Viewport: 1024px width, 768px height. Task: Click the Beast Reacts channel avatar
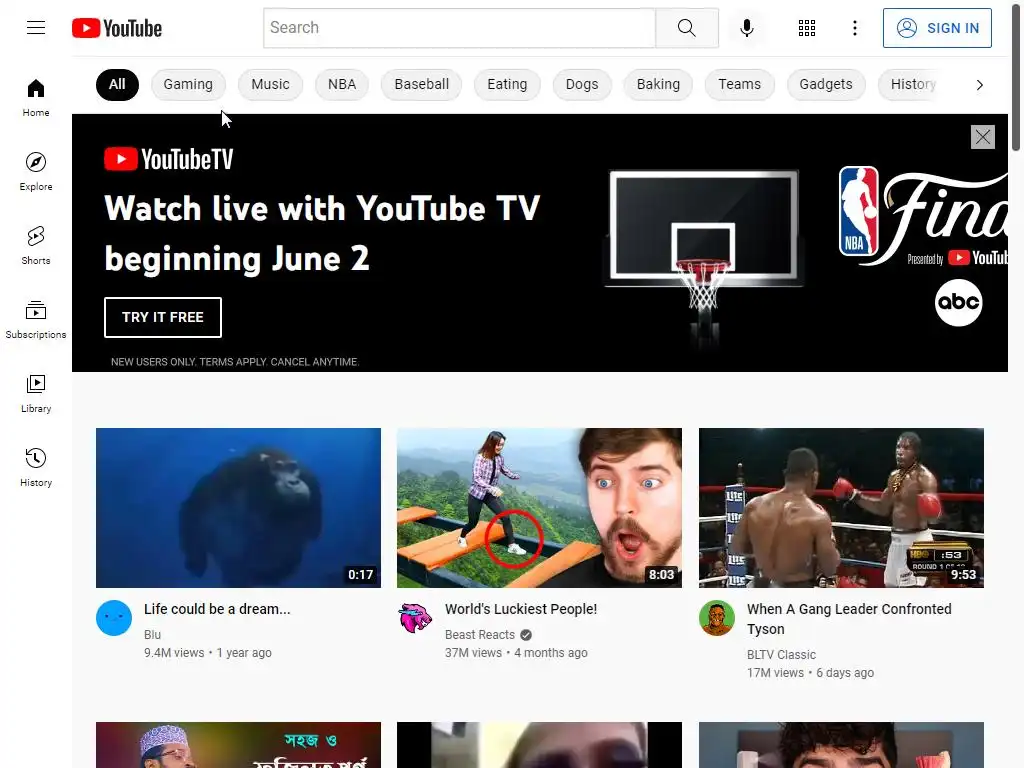coord(415,618)
